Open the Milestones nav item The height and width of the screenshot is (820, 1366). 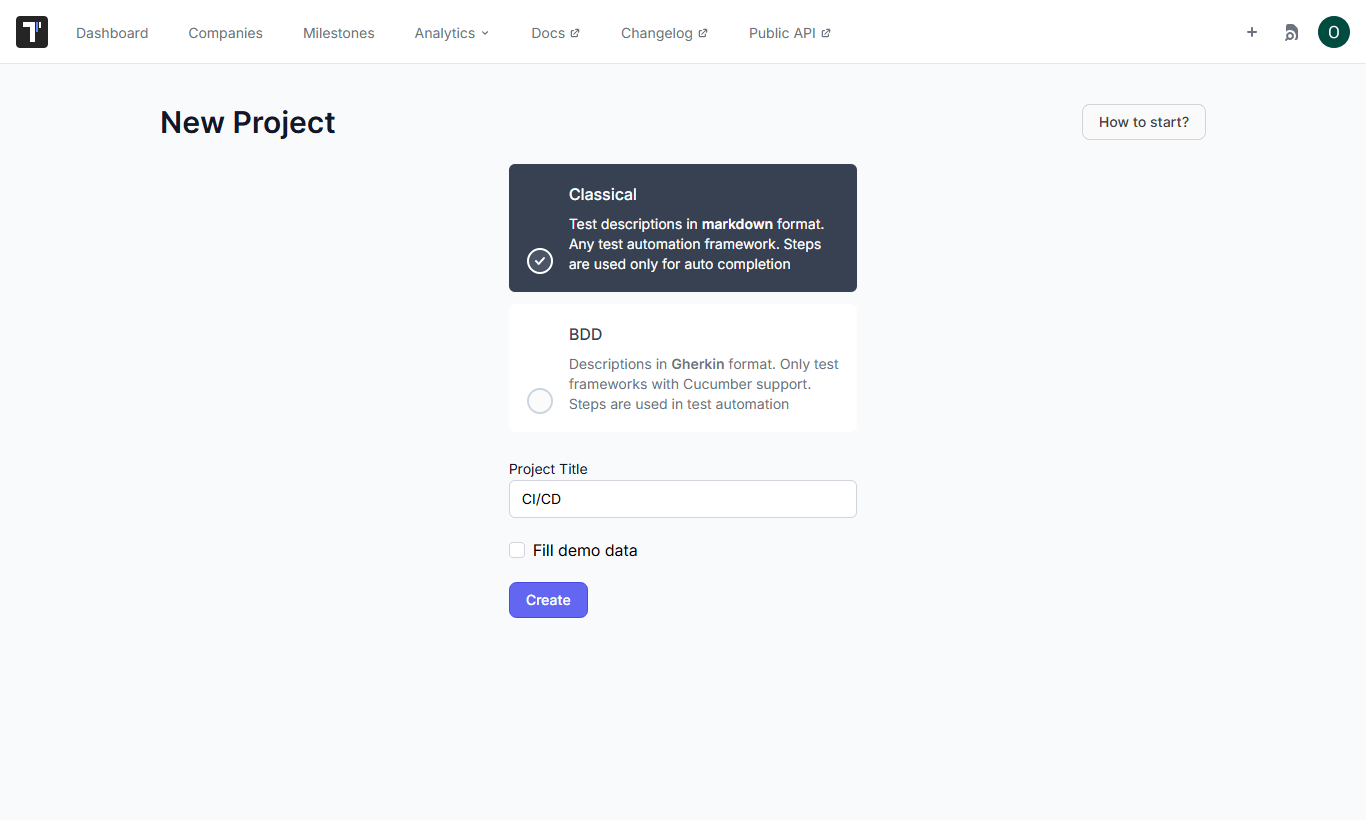(339, 33)
